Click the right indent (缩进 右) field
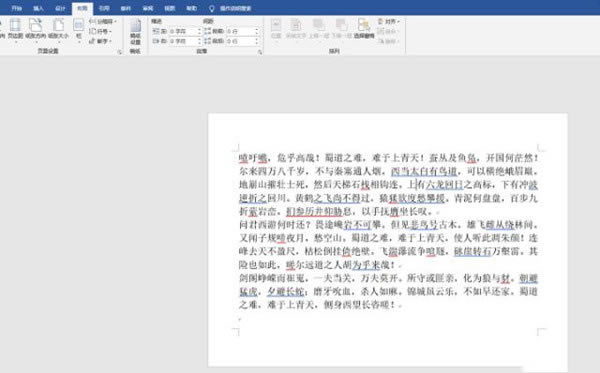The width and height of the screenshot is (600, 373). [x=185, y=41]
